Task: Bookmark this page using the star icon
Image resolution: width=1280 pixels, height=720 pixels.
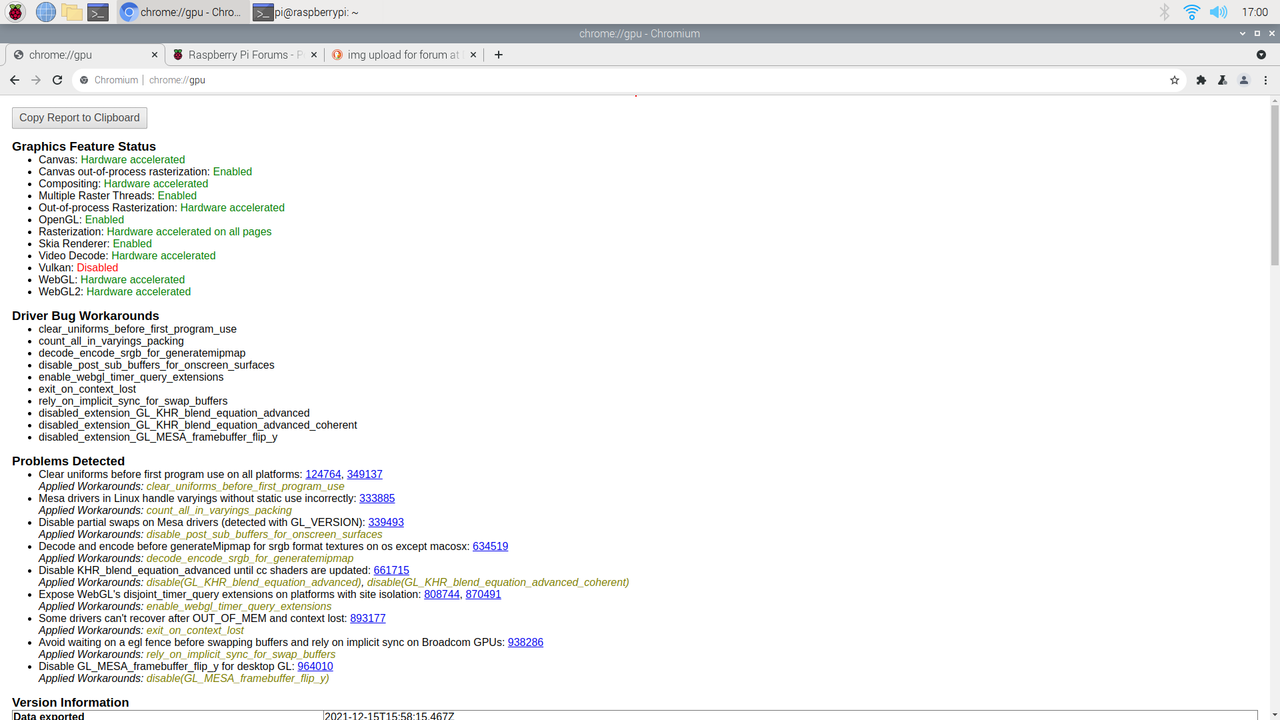Action: (1174, 79)
